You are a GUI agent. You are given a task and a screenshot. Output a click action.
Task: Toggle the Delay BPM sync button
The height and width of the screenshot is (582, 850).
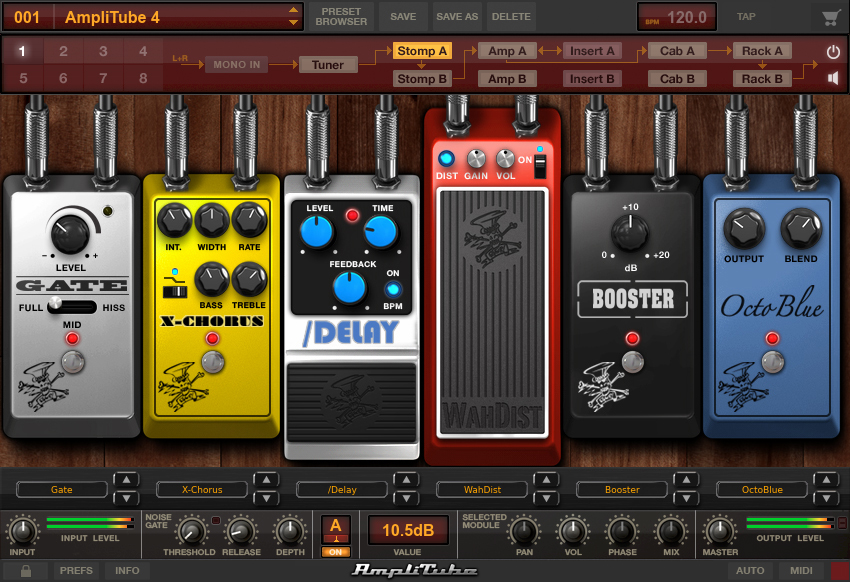coord(392,290)
